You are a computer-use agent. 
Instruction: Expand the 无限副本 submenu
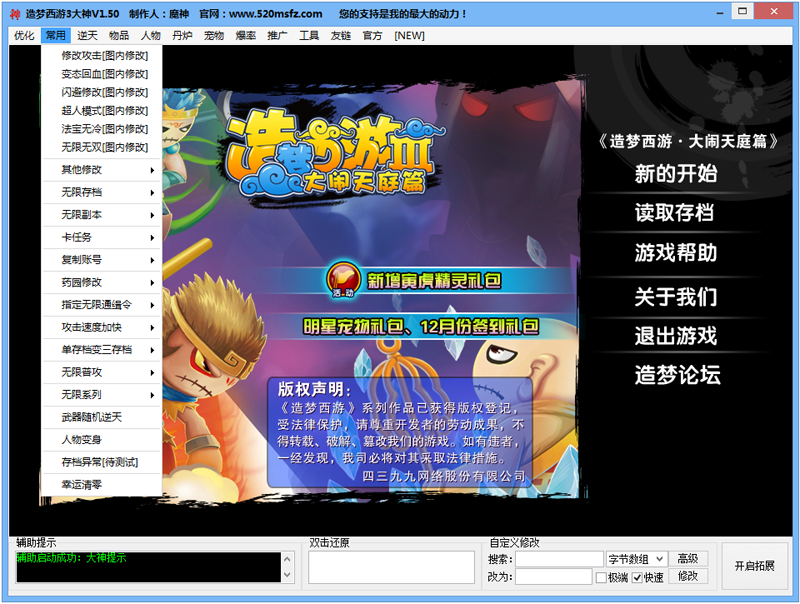coord(102,214)
